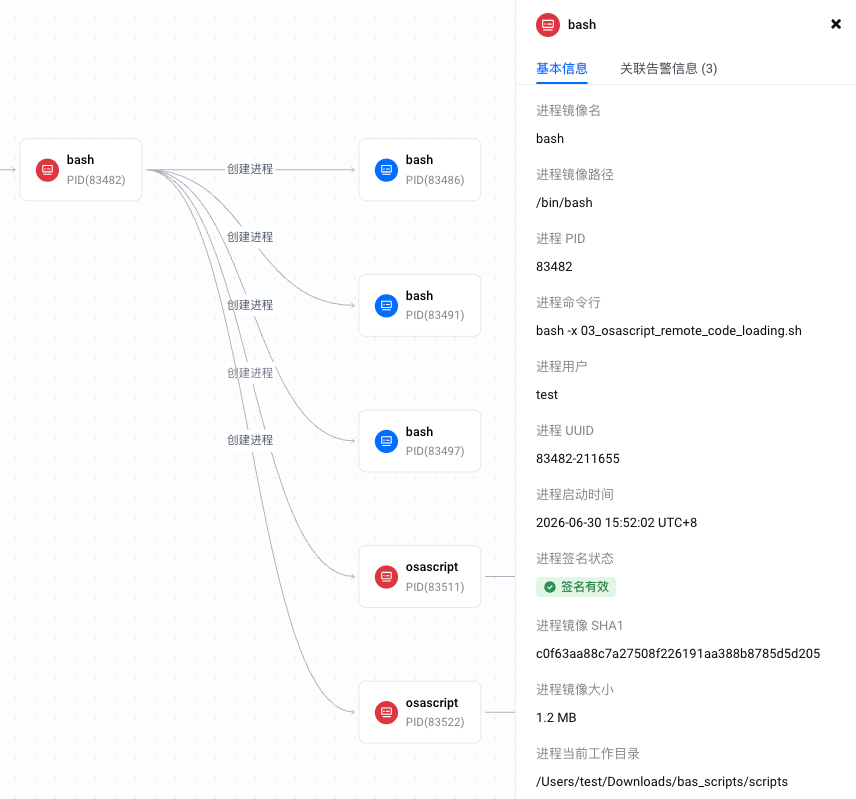Click the 进程命令行 field label
856x799 pixels.
tap(568, 302)
